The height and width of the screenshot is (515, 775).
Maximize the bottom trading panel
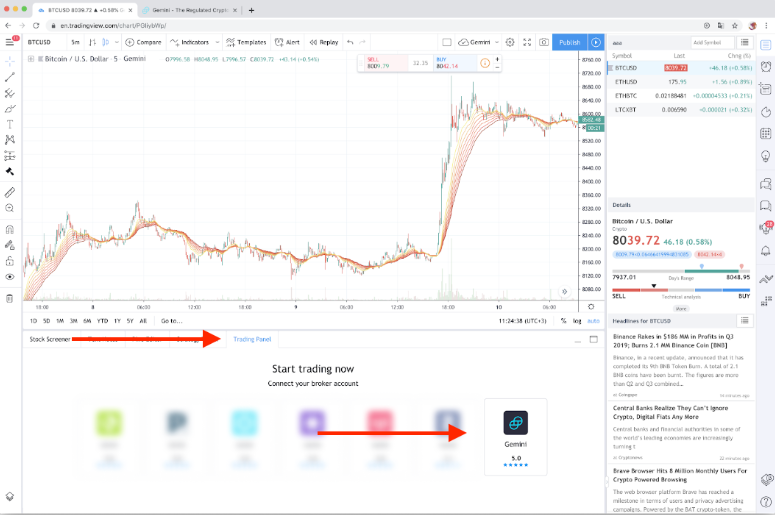pyautogui.click(x=594, y=340)
